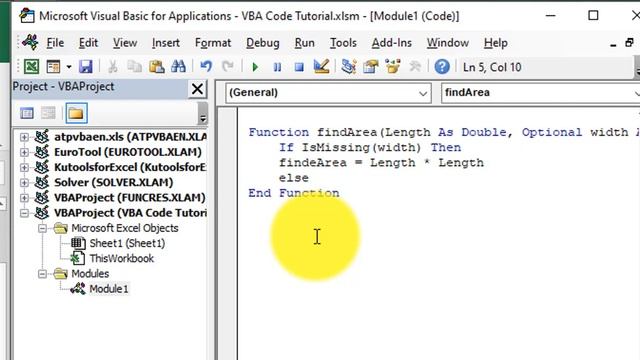Click the Project pane toolbar overflow arrow
Screen dimensions: 640x360
(x=202, y=114)
